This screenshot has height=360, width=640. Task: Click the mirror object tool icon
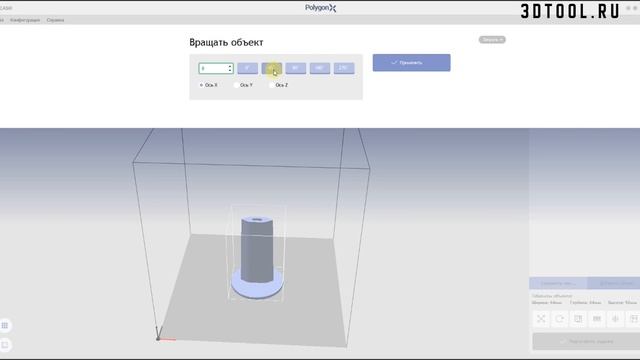coord(615,319)
